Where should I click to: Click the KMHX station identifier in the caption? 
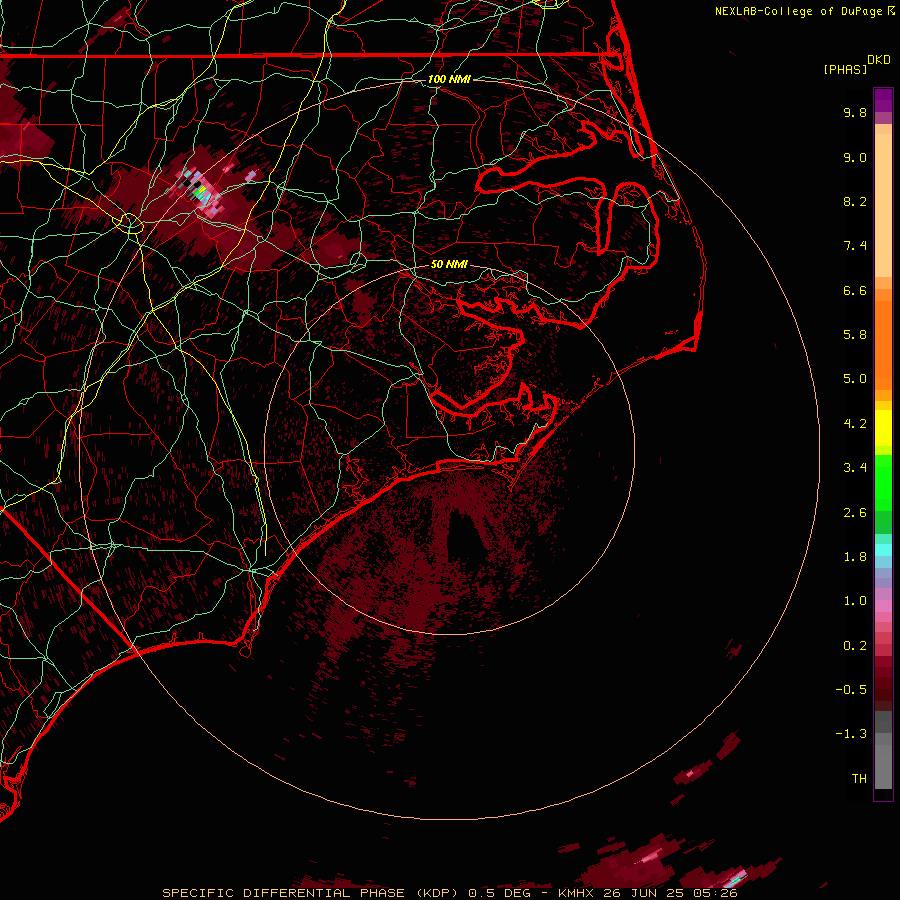pos(575,893)
